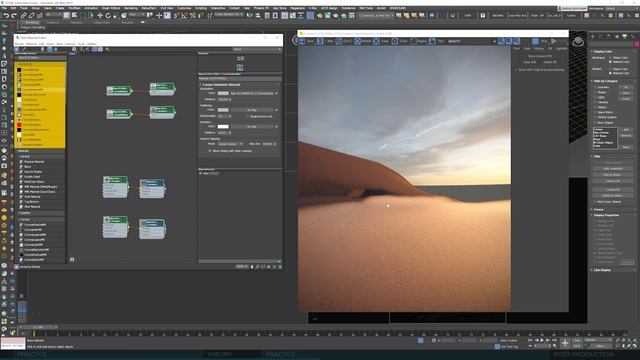Image resolution: width=640 pixels, height=360 pixels.
Task: Toggle Store with original postprocessing checkbox
Action: [x=516, y=70]
